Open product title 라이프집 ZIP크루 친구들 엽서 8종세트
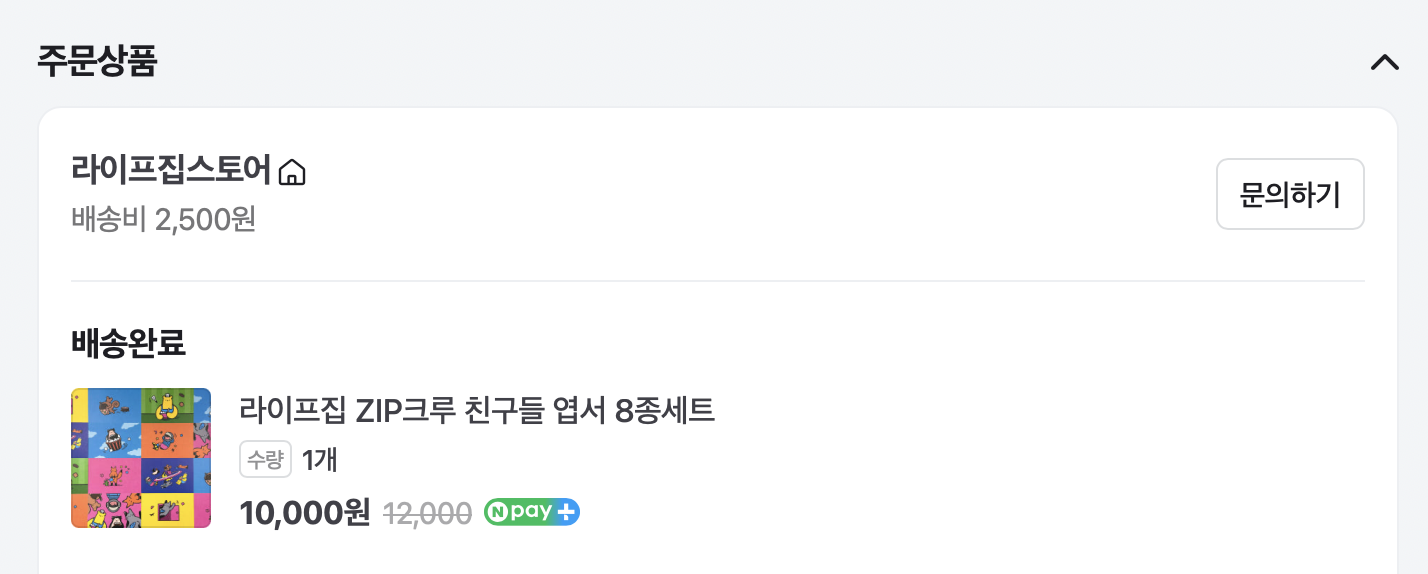Screen dimensions: 1428x574 coord(477,410)
